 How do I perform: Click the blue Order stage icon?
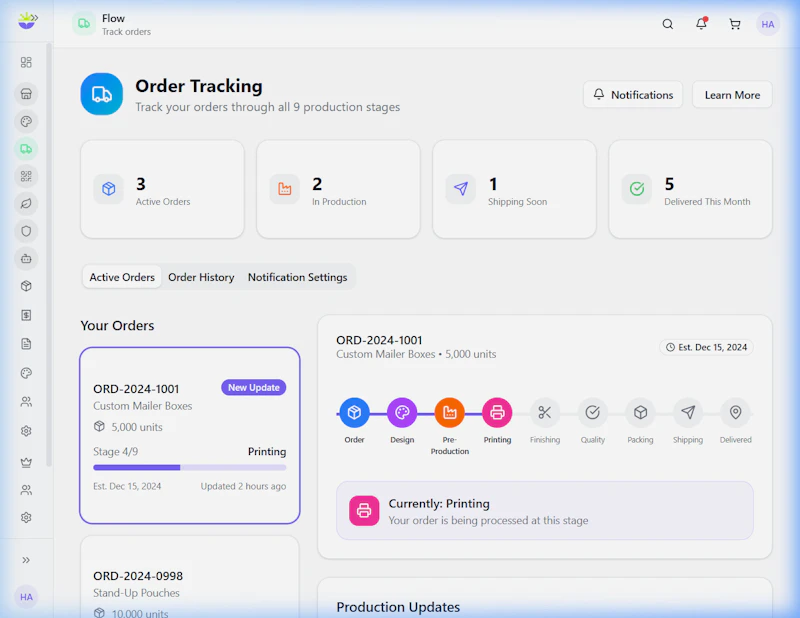click(x=354, y=412)
